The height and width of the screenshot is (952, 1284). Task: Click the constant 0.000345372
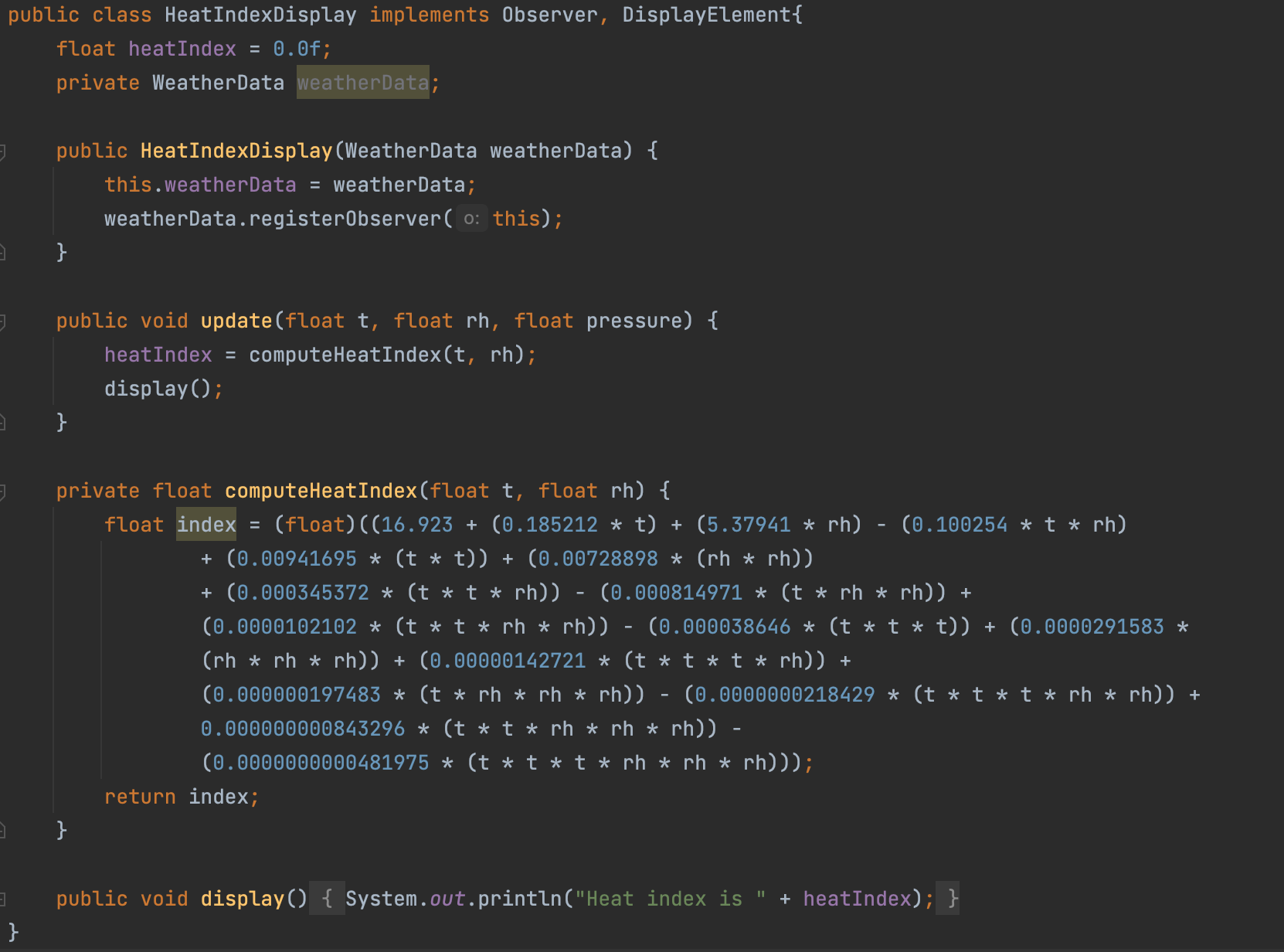(303, 593)
